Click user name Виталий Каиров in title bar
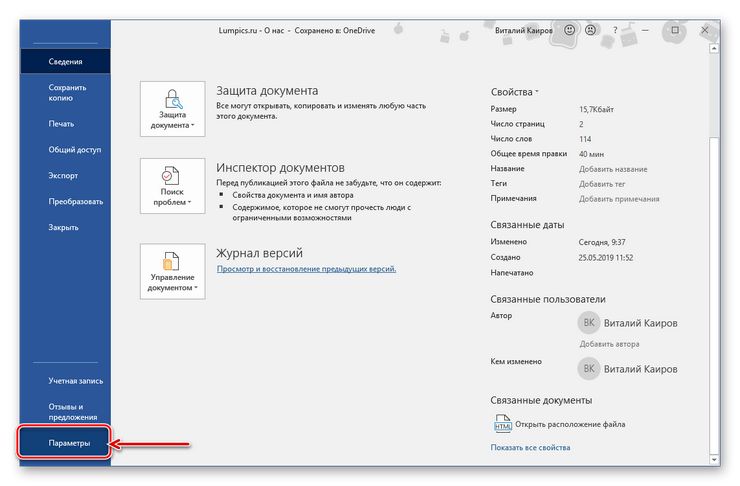The height and width of the screenshot is (486, 740). pyautogui.click(x=523, y=30)
